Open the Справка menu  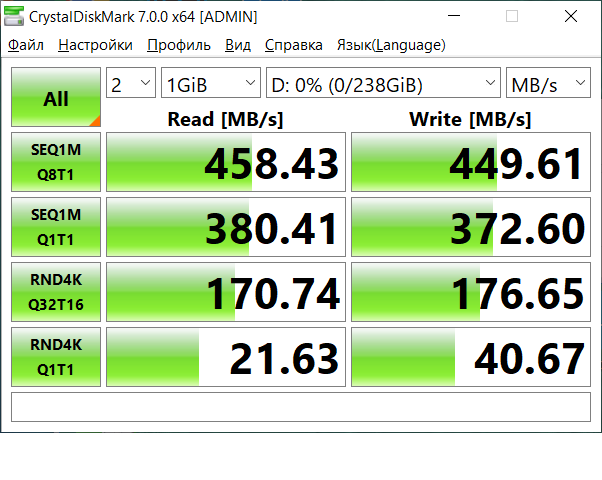[x=293, y=45]
